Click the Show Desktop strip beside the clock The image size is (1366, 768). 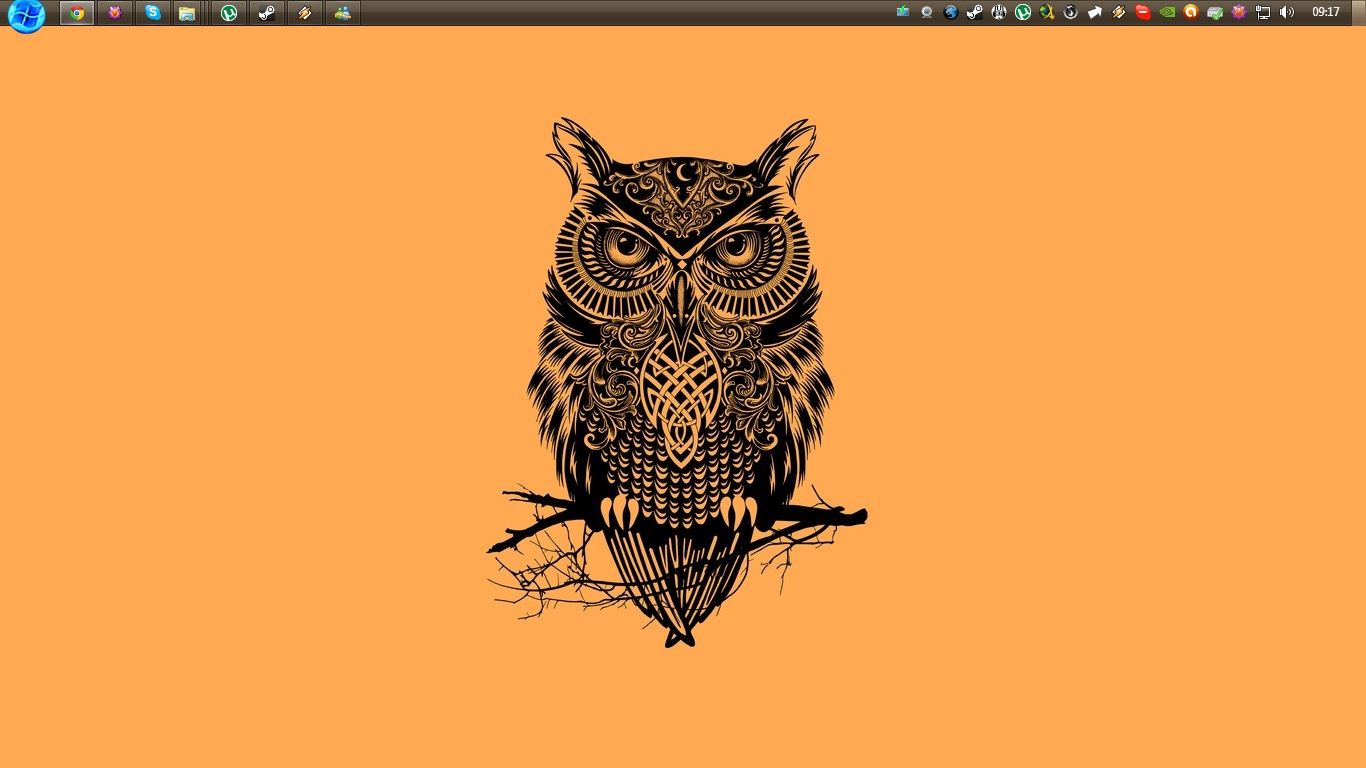[1360, 13]
